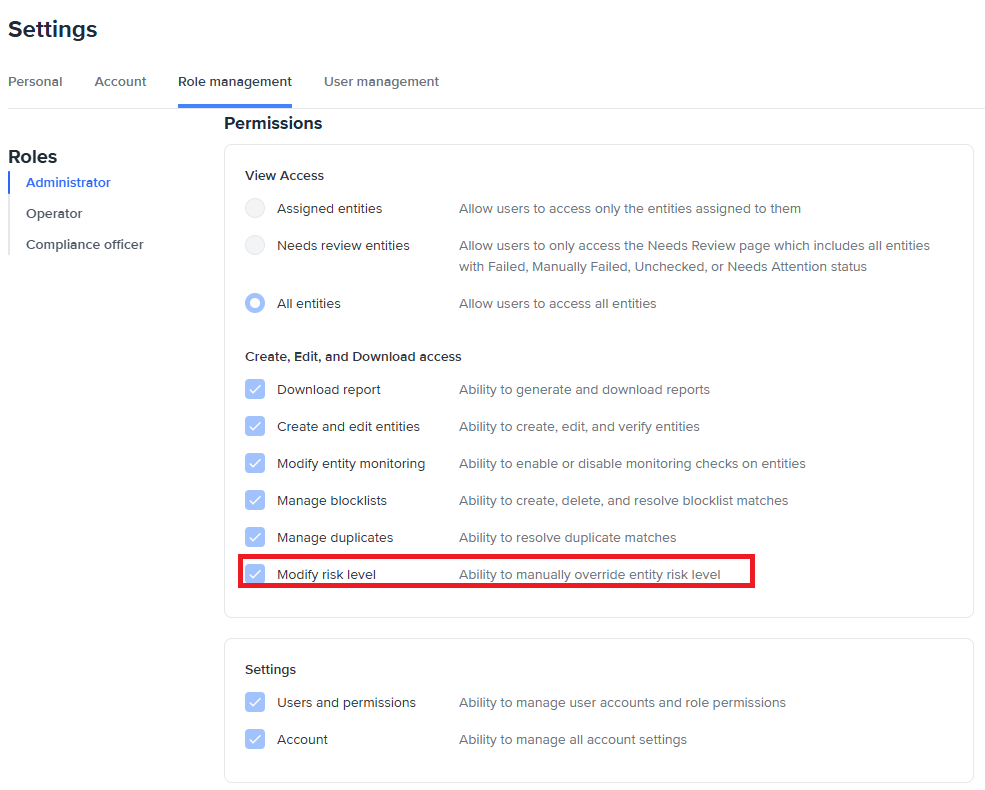Toggle the Modify risk level checkbox
Screen dimensions: 985x790
coord(255,574)
